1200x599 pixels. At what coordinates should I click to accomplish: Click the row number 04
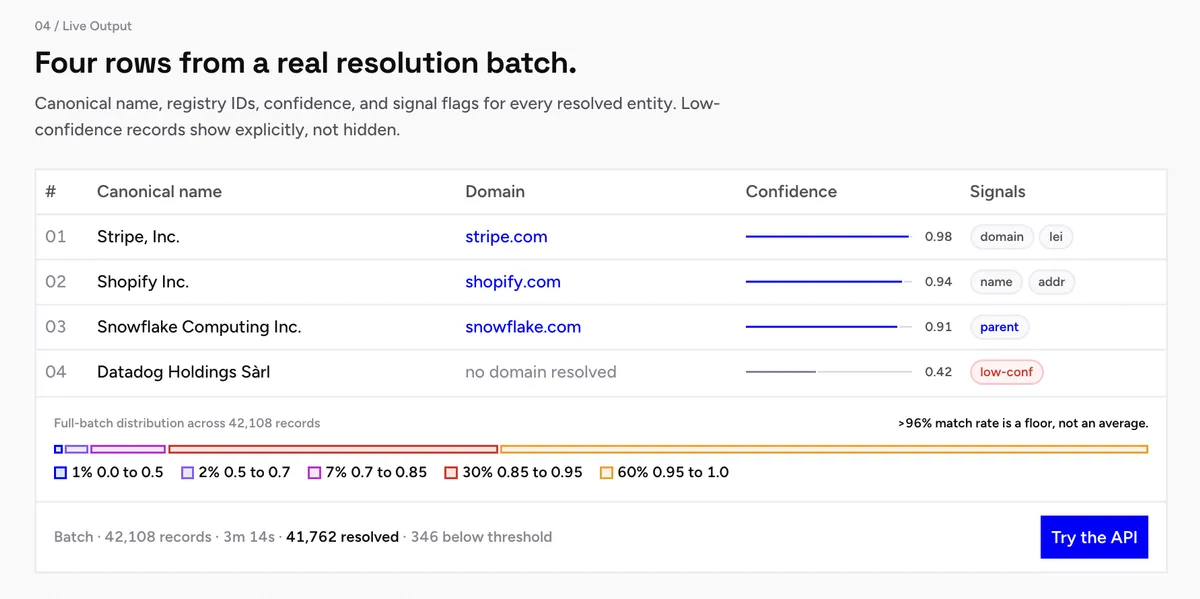pos(56,372)
